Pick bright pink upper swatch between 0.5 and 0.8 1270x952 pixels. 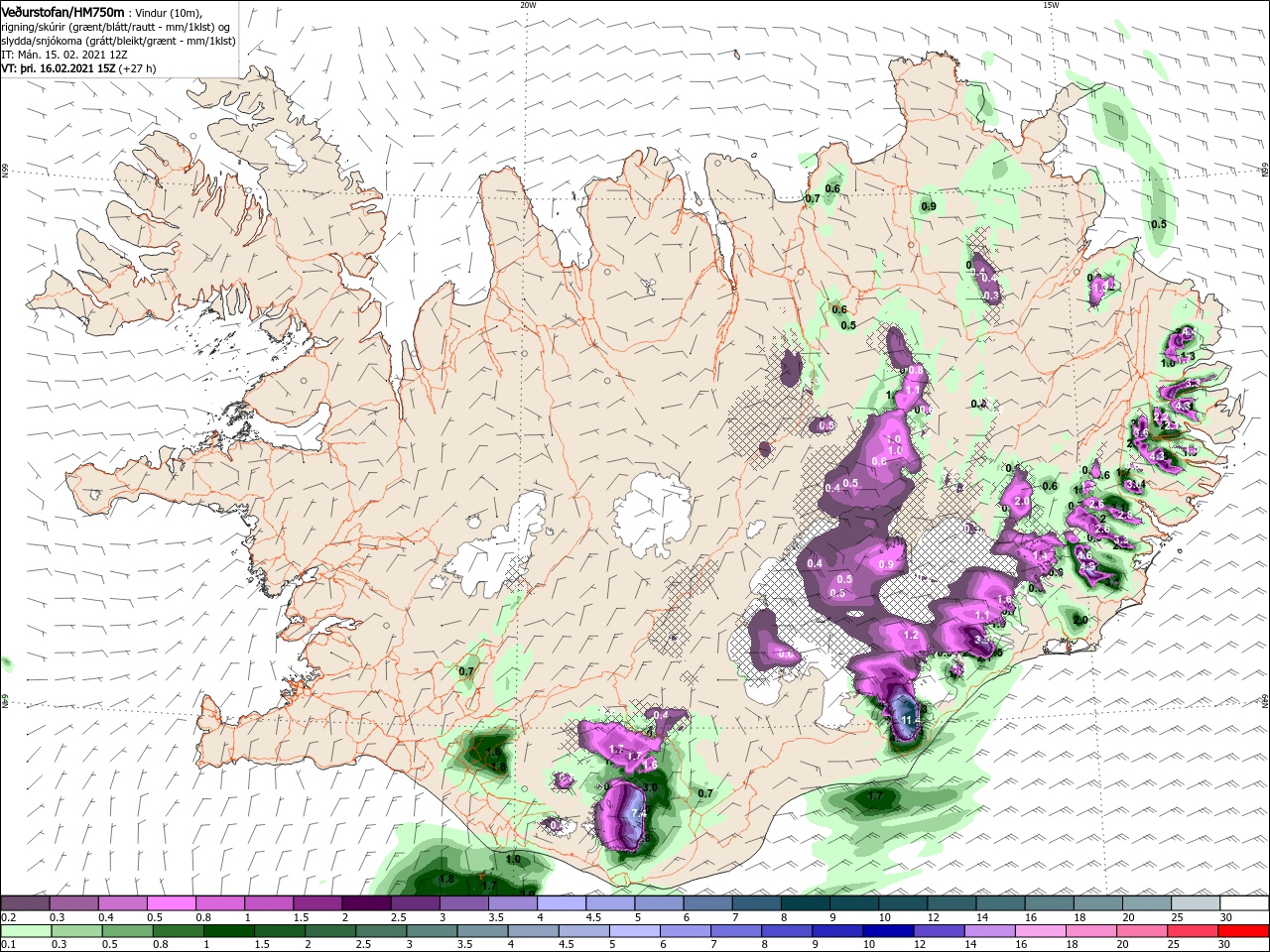tap(172, 903)
